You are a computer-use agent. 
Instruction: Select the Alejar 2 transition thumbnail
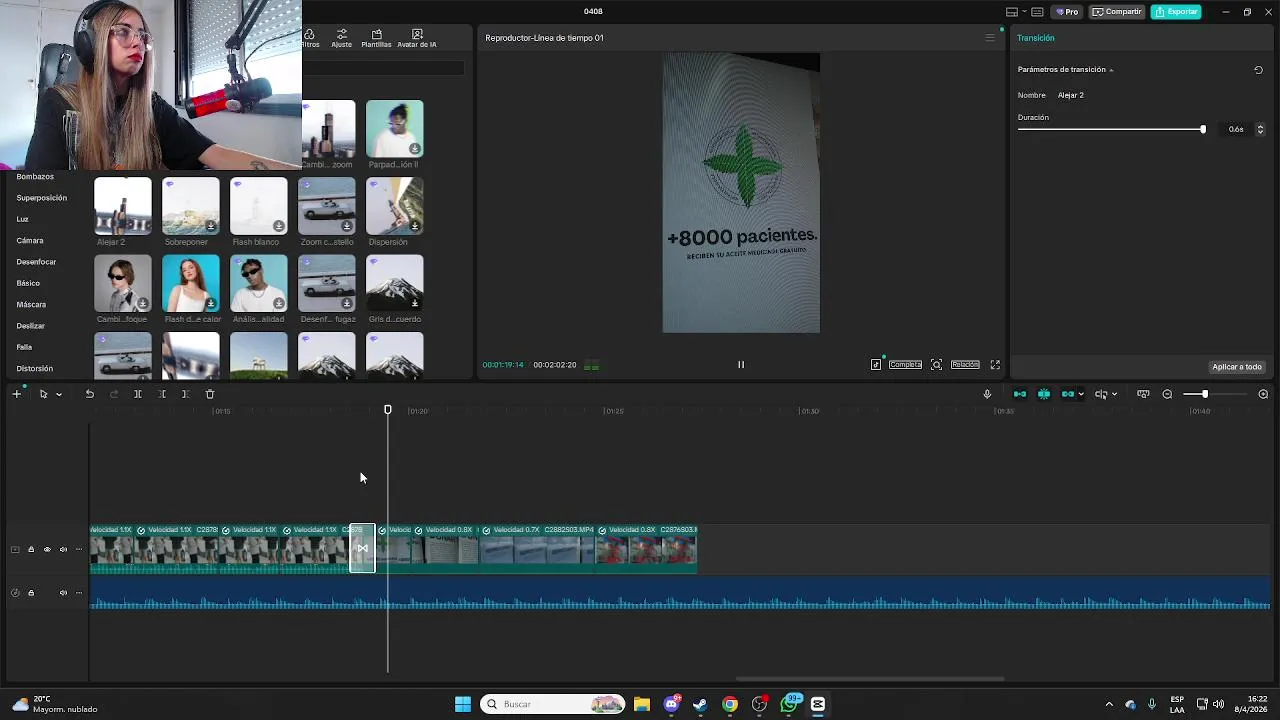click(x=123, y=206)
